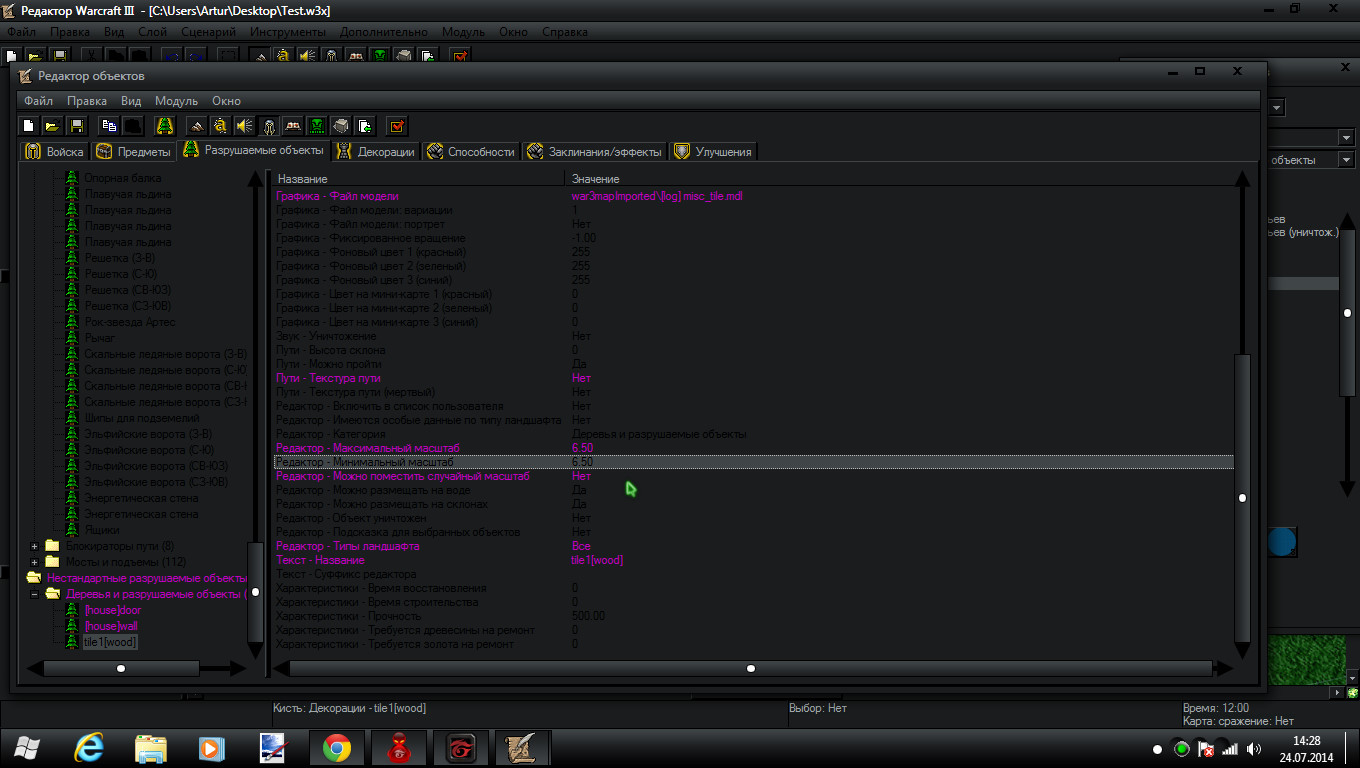Open Import Manager icon in Object Editor toolbar

pos(365,126)
